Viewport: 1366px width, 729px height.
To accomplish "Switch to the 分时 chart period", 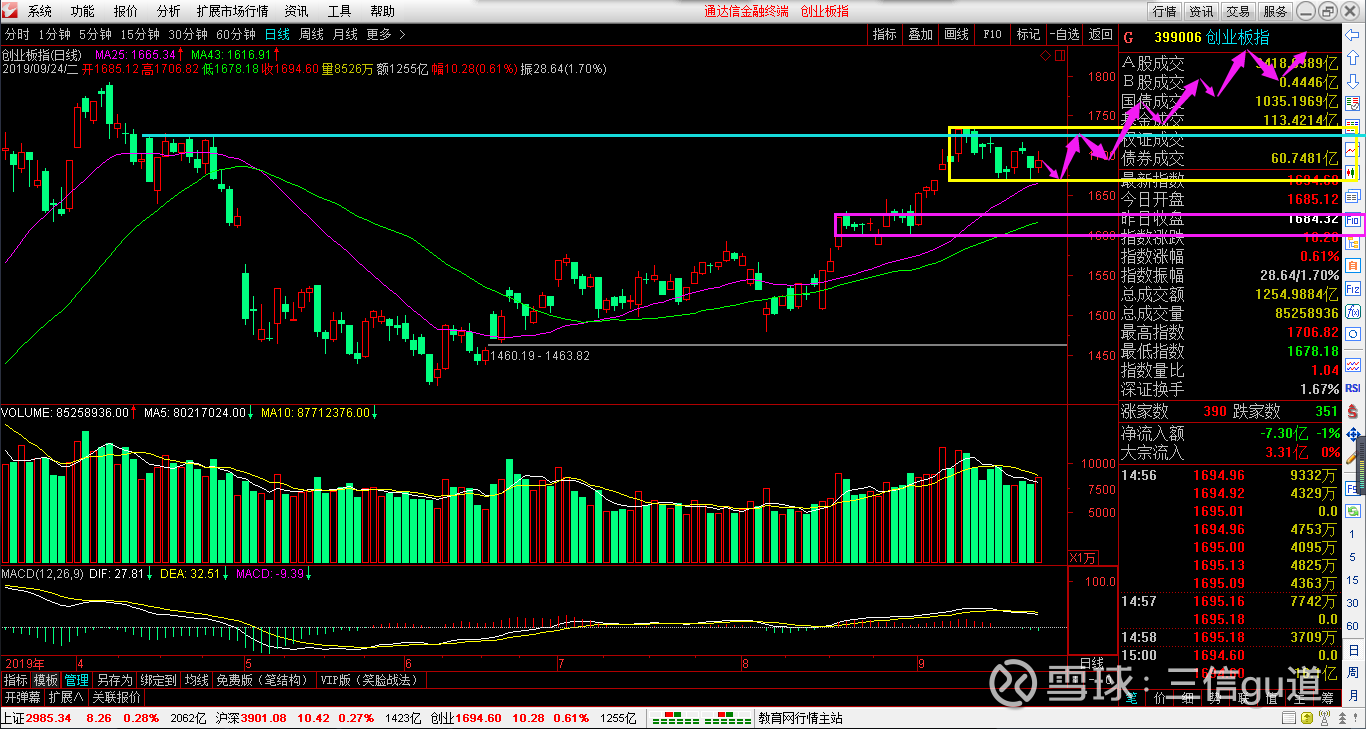I will pos(17,34).
